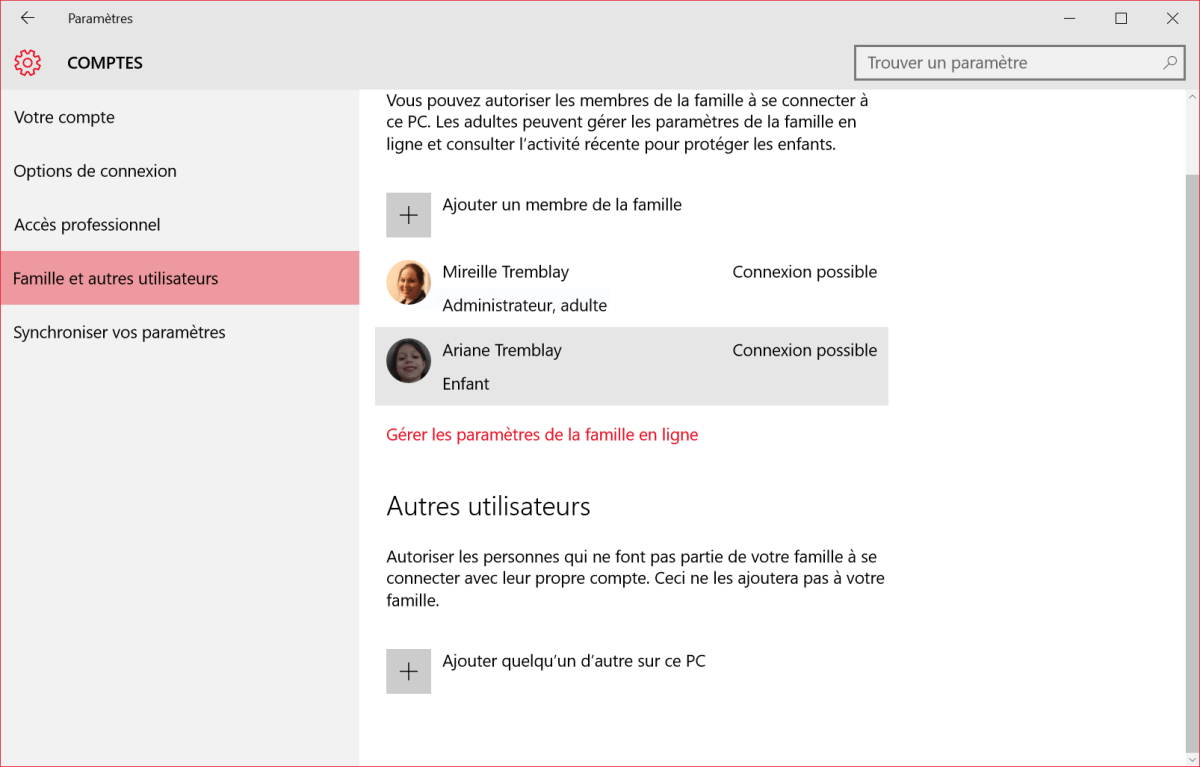Minimize the Paramètres window

pos(1069,18)
